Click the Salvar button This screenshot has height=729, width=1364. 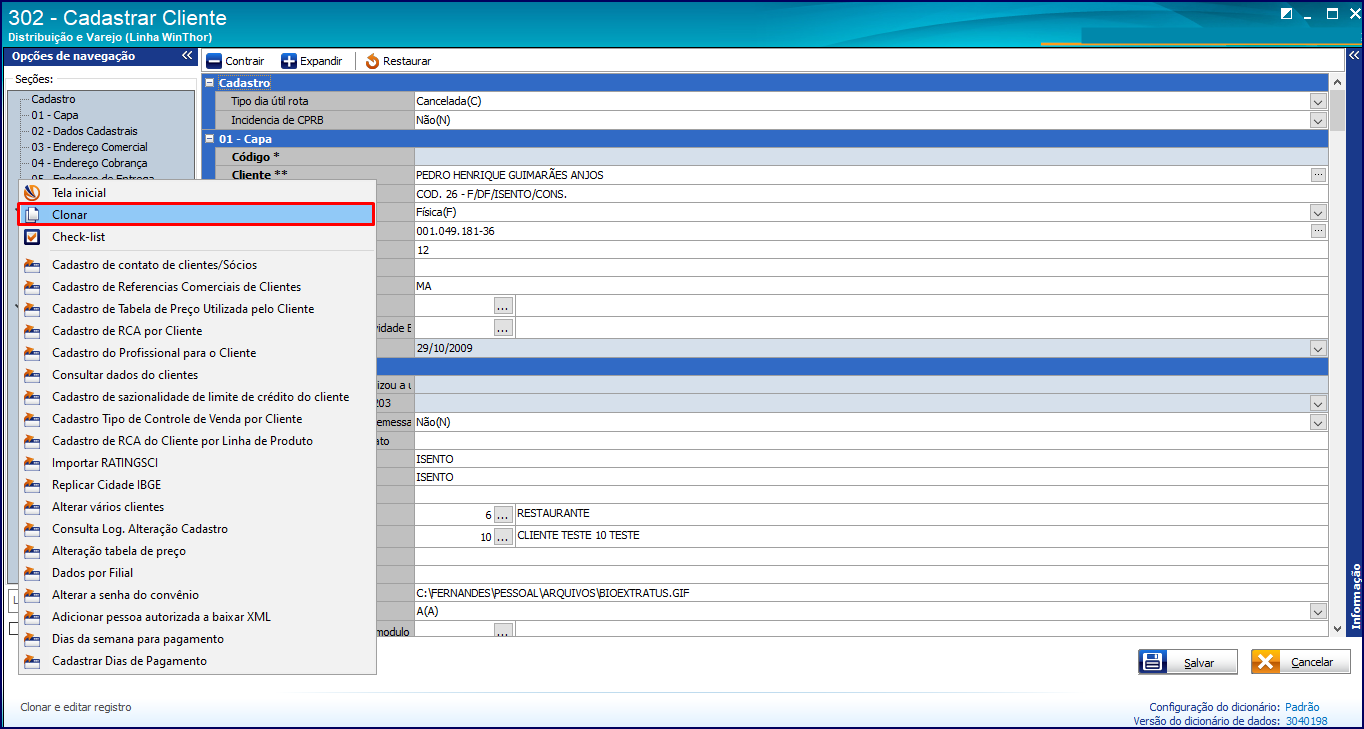pos(1187,662)
